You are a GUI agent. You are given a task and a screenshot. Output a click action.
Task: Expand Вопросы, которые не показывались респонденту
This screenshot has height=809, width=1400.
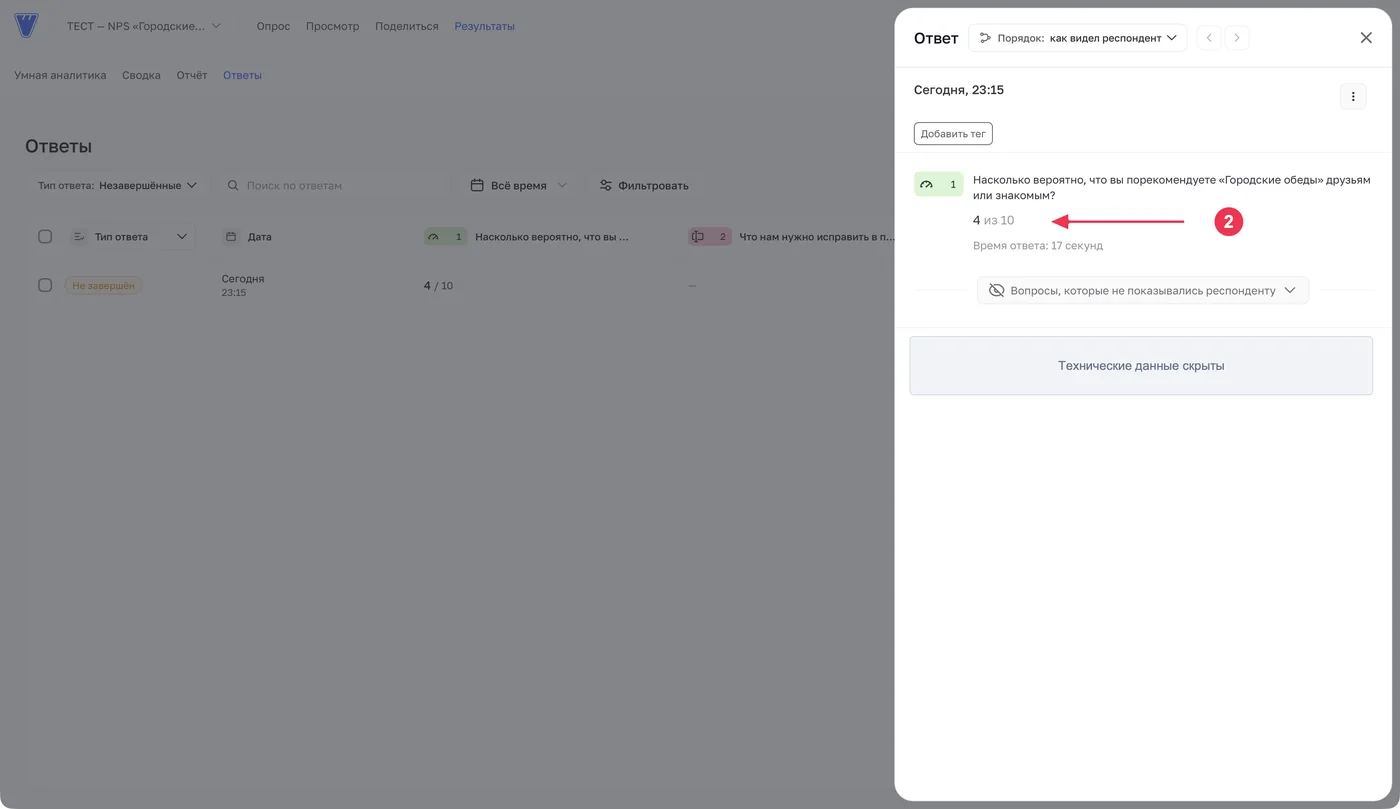(1143, 290)
